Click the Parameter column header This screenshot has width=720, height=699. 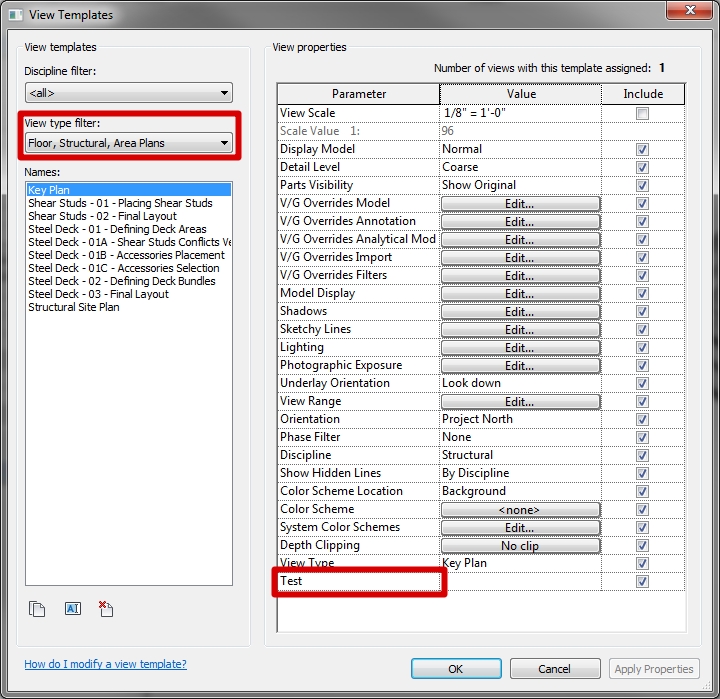coord(359,94)
